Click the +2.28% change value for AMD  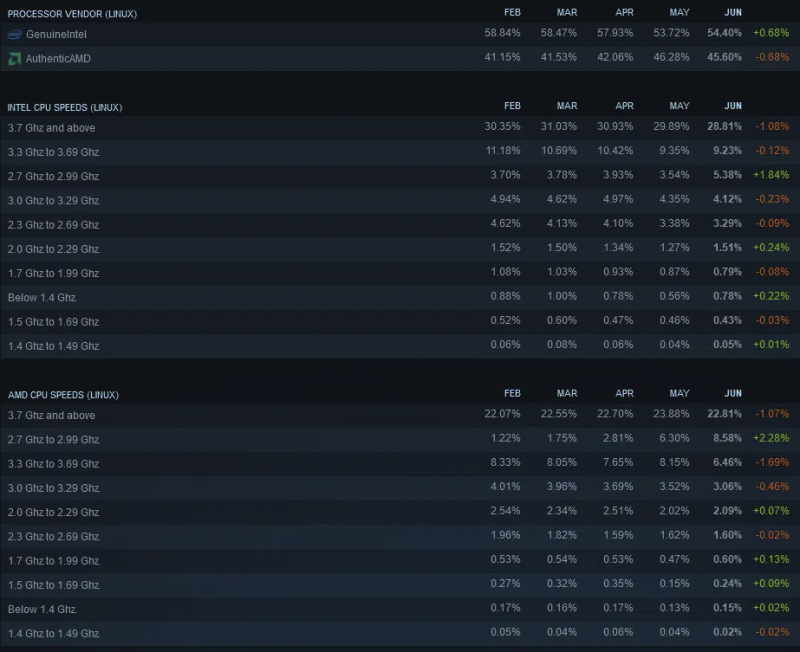tap(771, 438)
